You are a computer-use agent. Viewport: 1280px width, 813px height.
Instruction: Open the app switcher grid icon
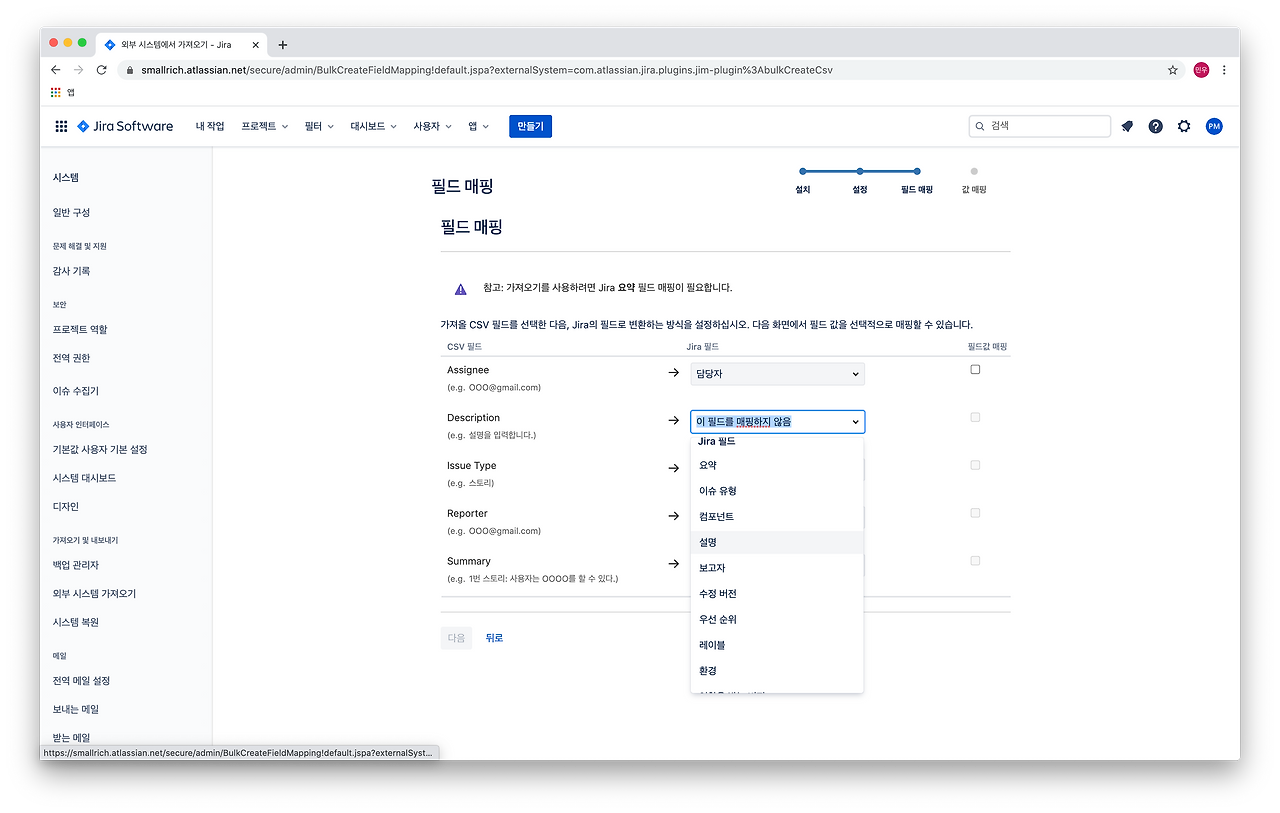point(60,126)
